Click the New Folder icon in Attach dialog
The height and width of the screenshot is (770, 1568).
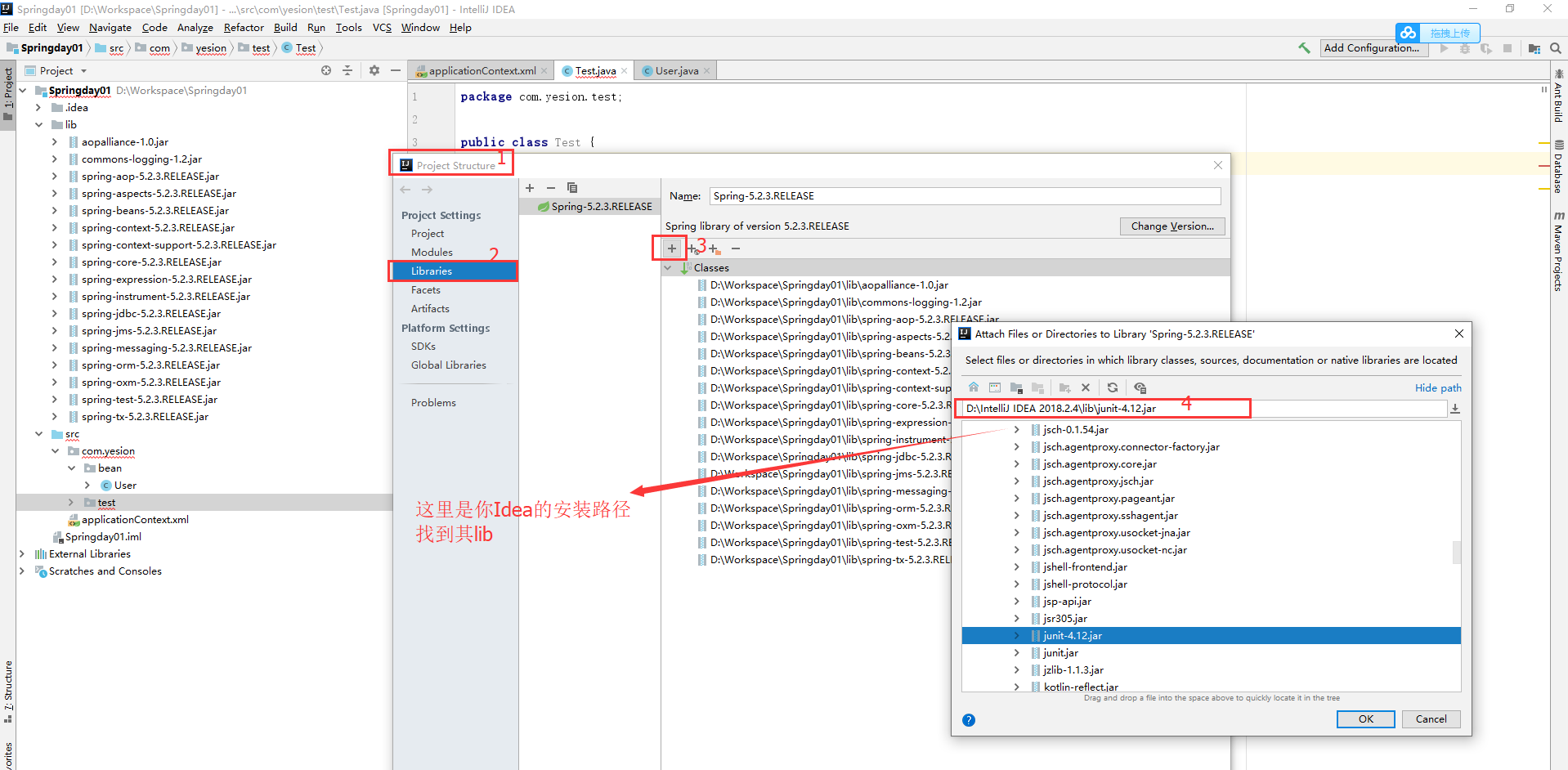coord(1064,387)
